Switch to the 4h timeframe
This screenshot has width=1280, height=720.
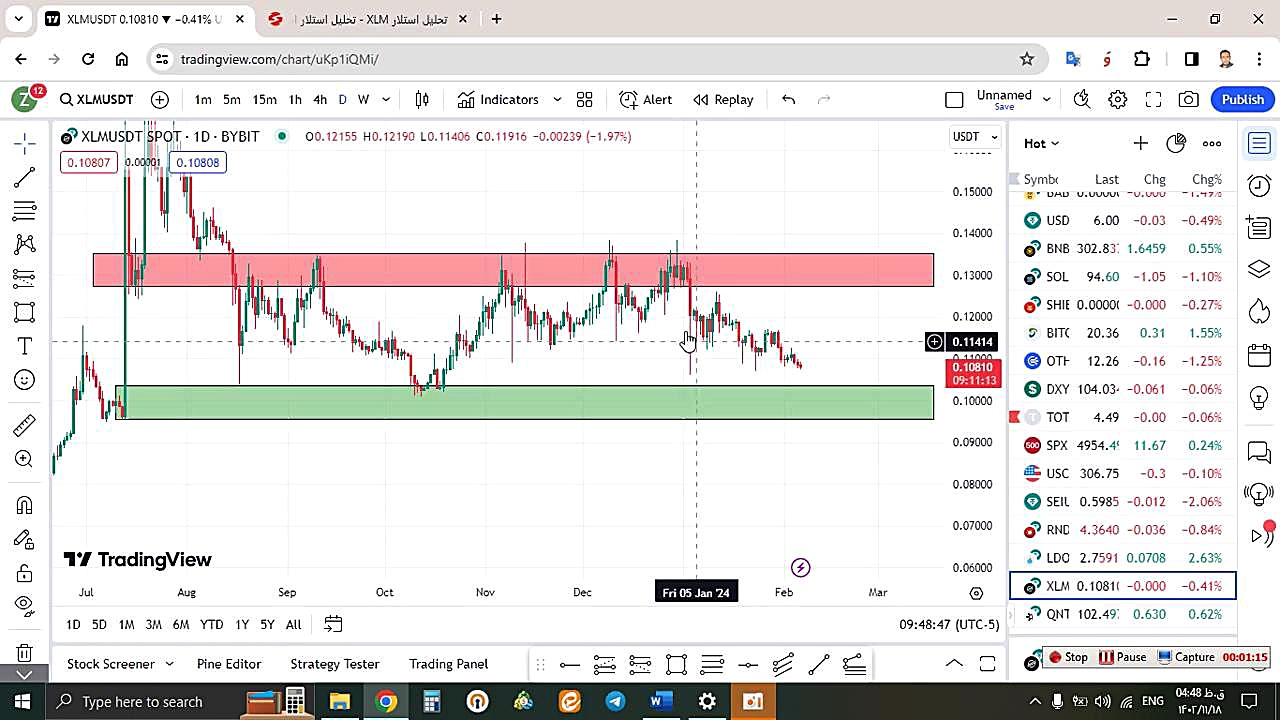click(x=320, y=99)
